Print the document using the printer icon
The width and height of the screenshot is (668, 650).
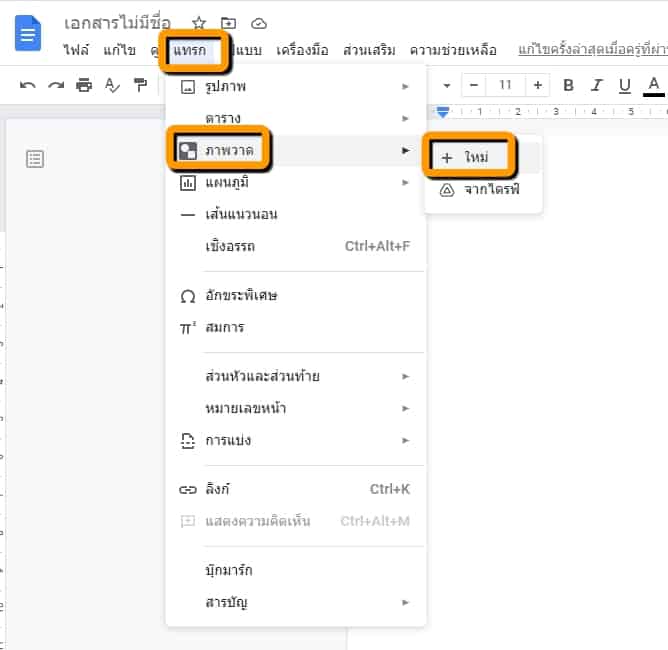click(x=84, y=85)
